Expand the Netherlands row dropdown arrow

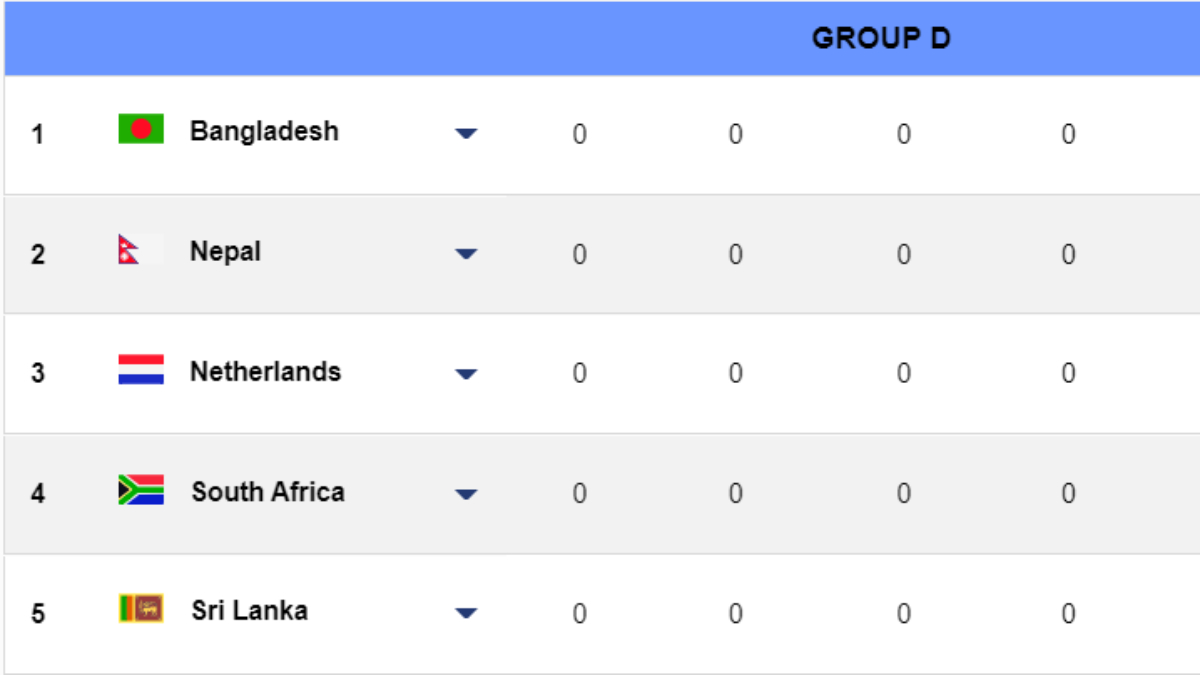pos(466,374)
